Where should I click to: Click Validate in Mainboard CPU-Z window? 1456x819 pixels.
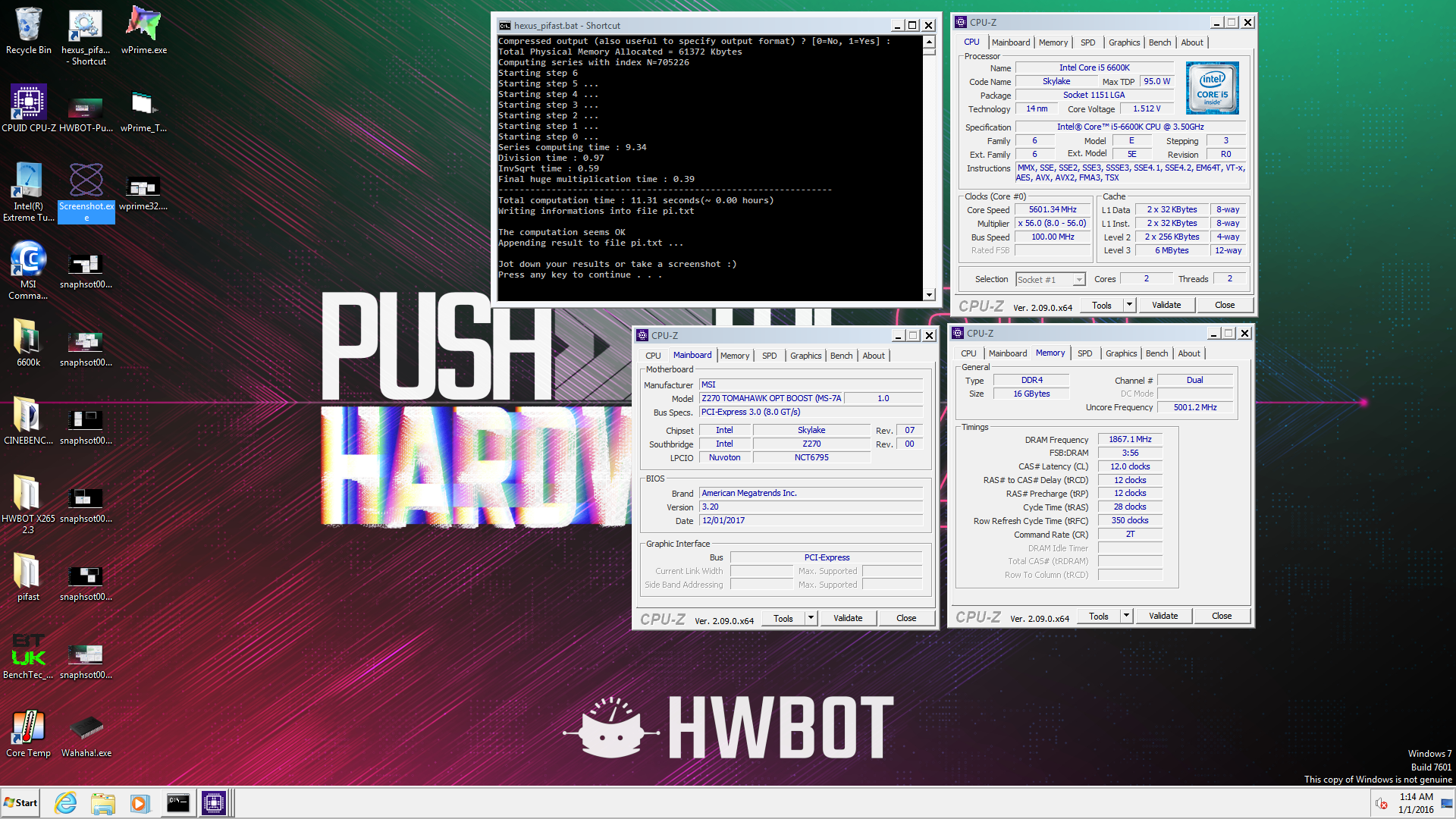(848, 618)
